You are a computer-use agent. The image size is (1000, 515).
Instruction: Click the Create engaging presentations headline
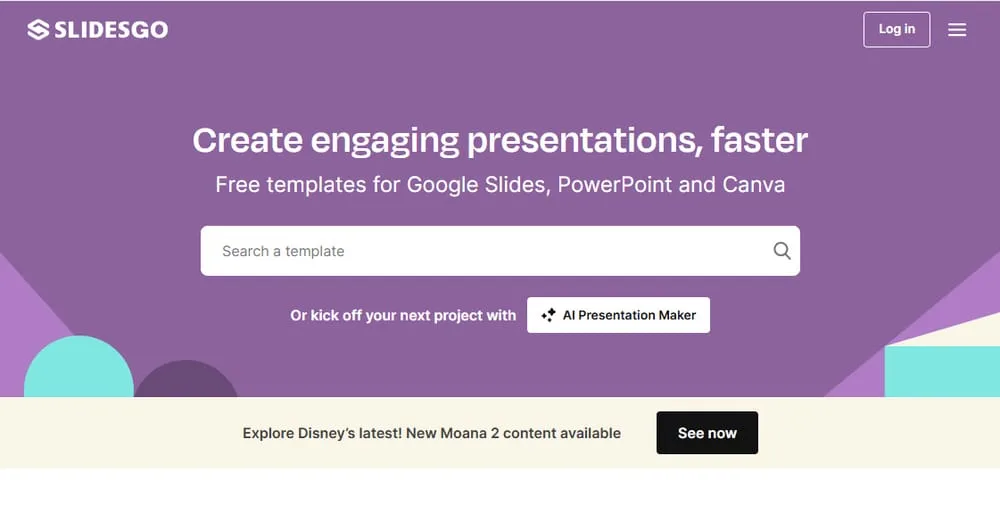(x=500, y=140)
